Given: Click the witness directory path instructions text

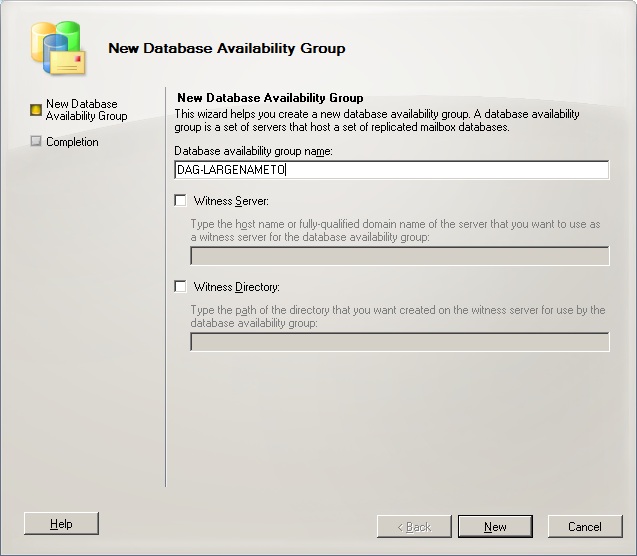Looking at the screenshot, I should coord(397,316).
